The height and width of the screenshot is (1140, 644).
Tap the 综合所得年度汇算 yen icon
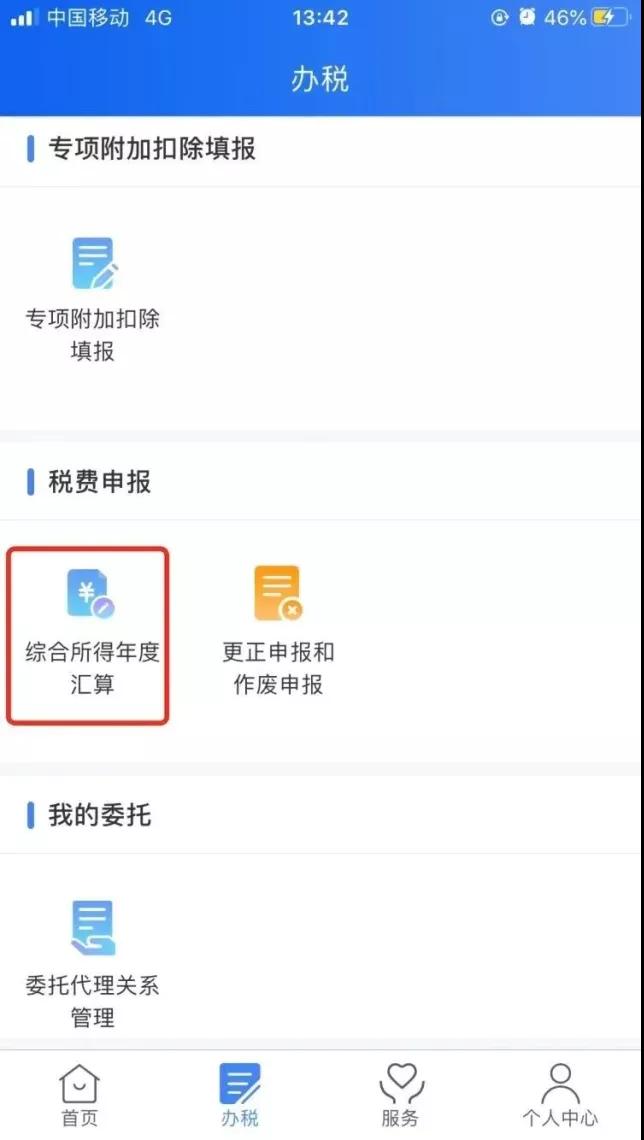tap(92, 593)
